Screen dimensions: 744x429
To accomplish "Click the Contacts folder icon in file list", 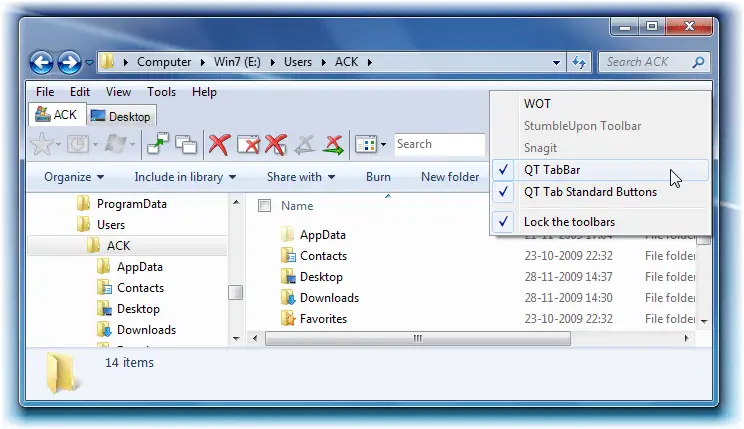I will [x=288, y=255].
